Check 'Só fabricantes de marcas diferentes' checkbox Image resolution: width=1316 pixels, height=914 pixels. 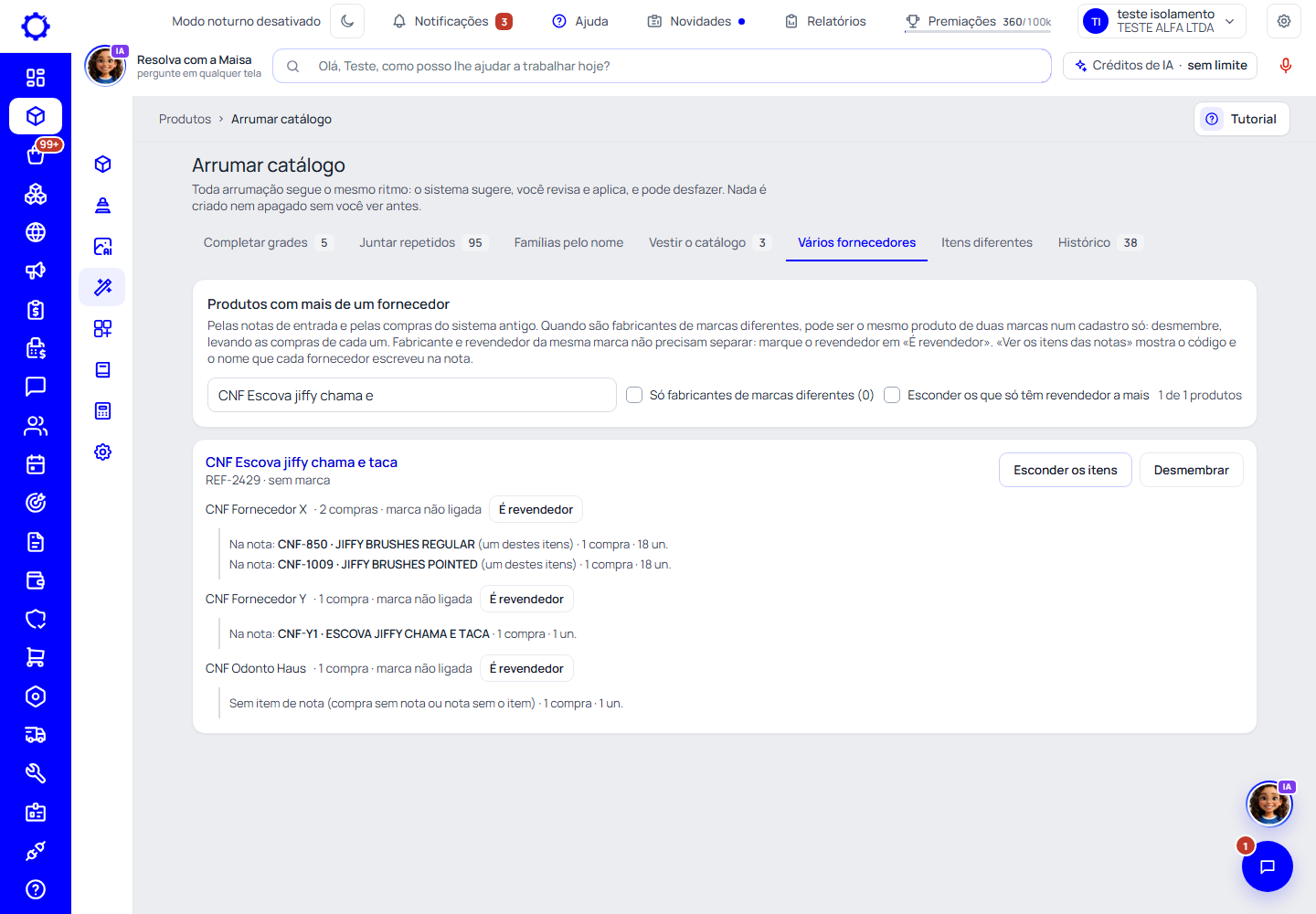click(x=634, y=395)
